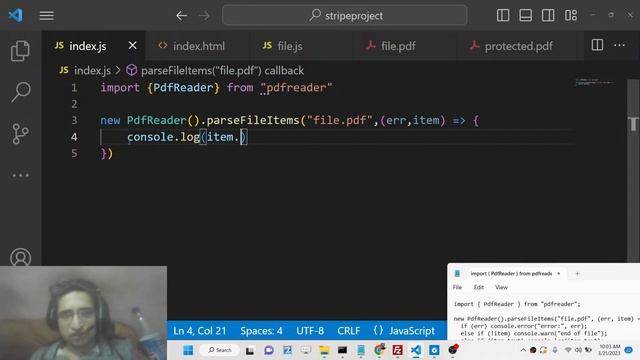Image resolution: width=640 pixels, height=360 pixels.
Task: Click the VS Code logo icon
Action: pos(16,16)
